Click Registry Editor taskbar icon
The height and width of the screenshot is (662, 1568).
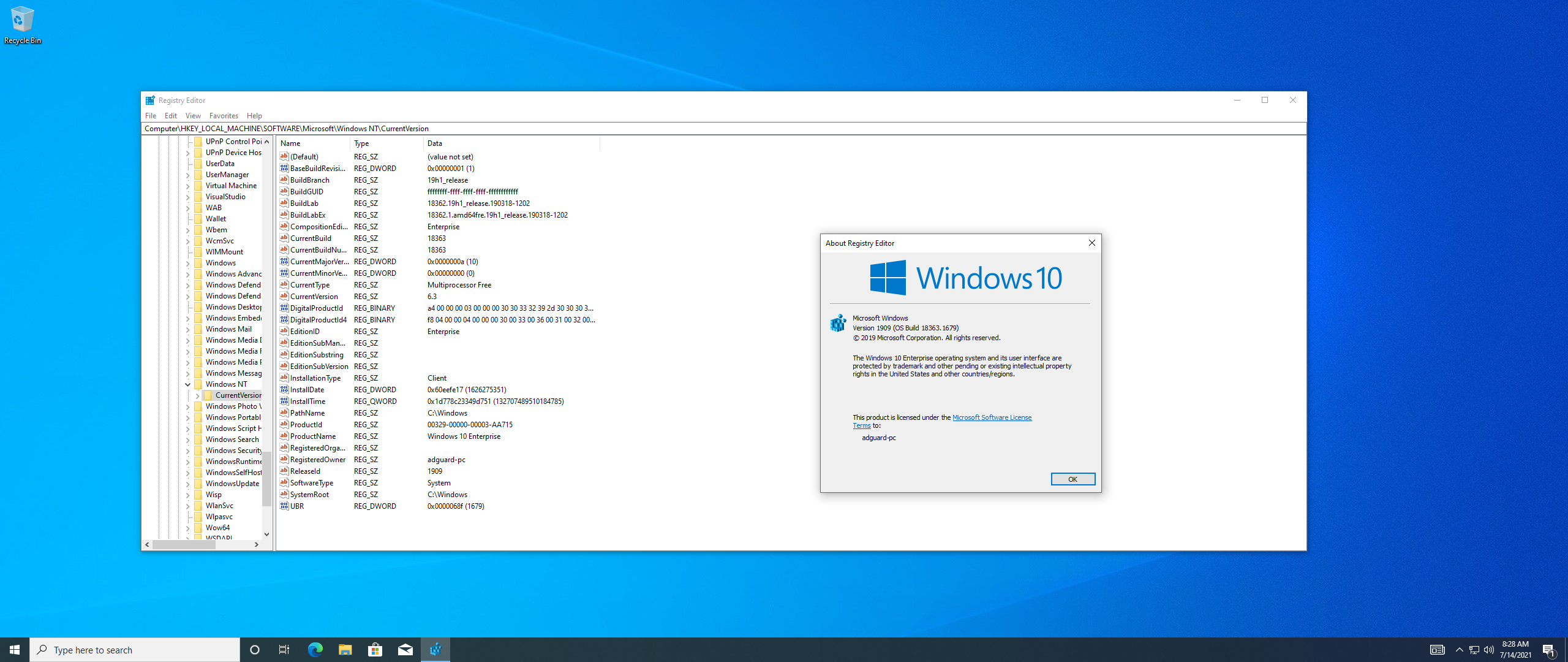tap(435, 650)
